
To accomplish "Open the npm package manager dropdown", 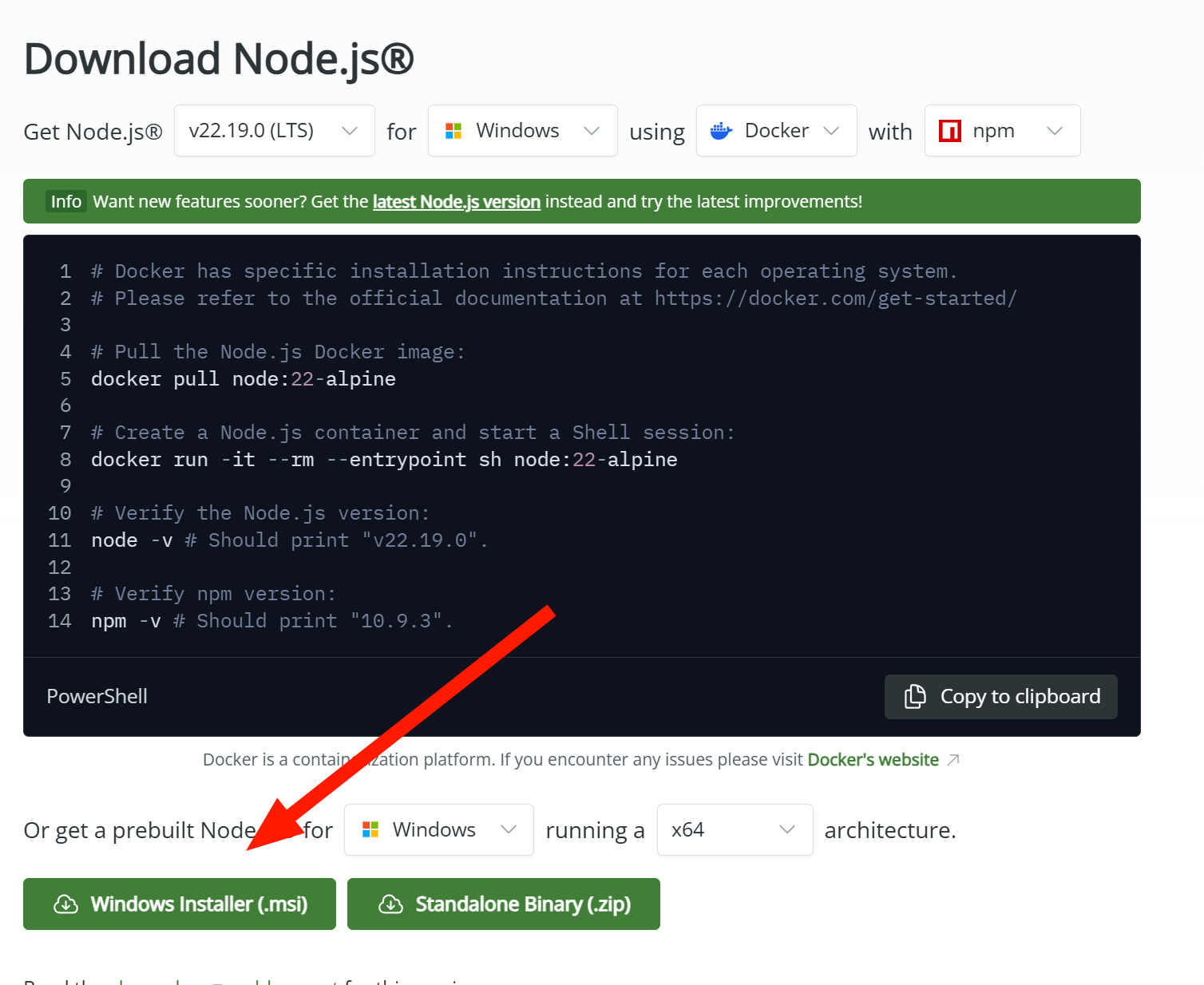I will (1002, 131).
